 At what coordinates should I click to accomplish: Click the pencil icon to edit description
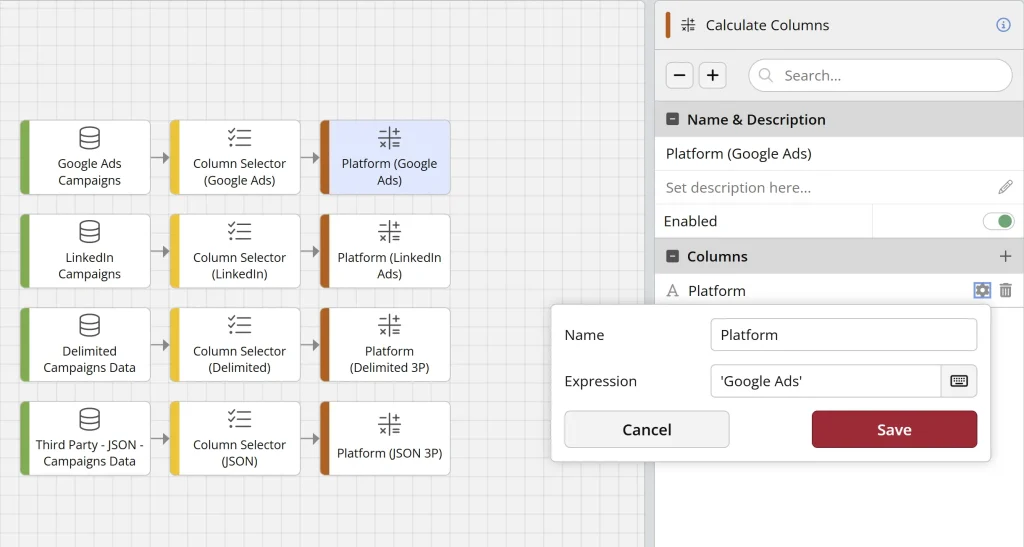pyautogui.click(x=1005, y=187)
